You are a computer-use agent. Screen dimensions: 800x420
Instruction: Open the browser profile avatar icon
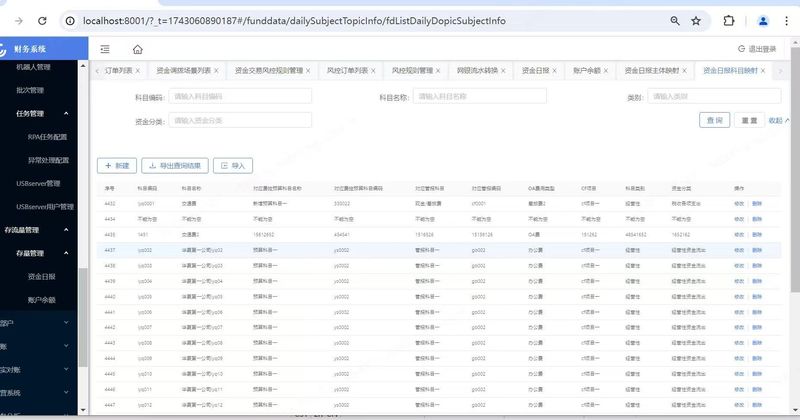(x=763, y=21)
